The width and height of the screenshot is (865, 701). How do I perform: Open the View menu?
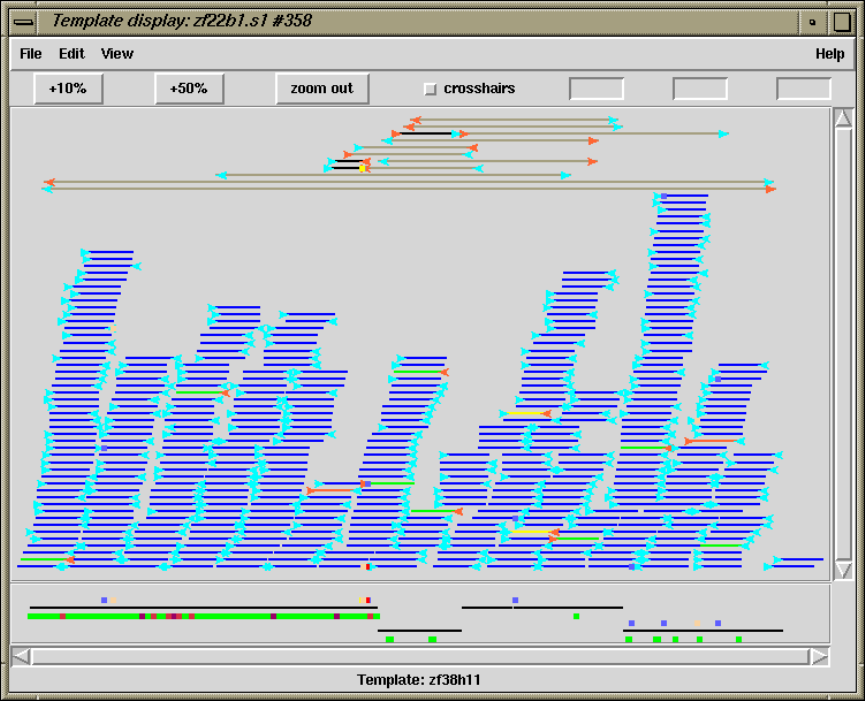(x=117, y=53)
